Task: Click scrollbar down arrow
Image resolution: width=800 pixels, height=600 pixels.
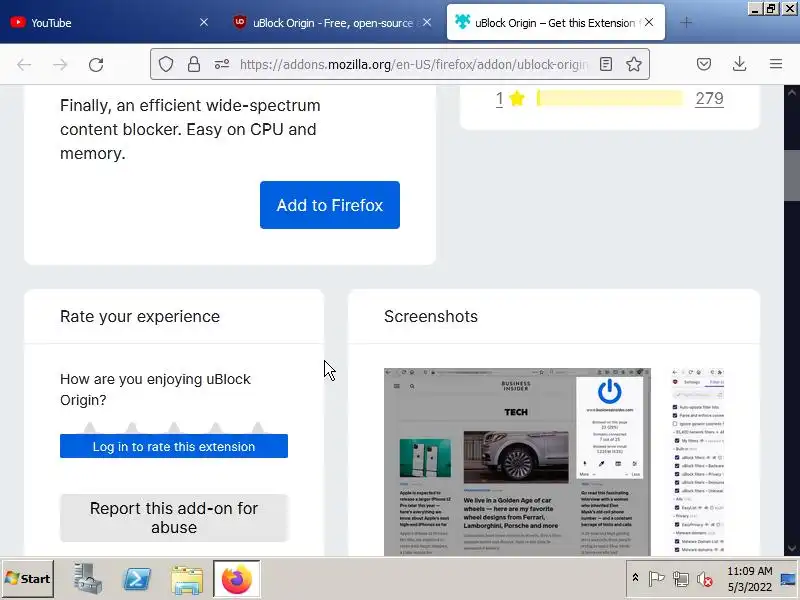Action: pyautogui.click(x=792, y=548)
